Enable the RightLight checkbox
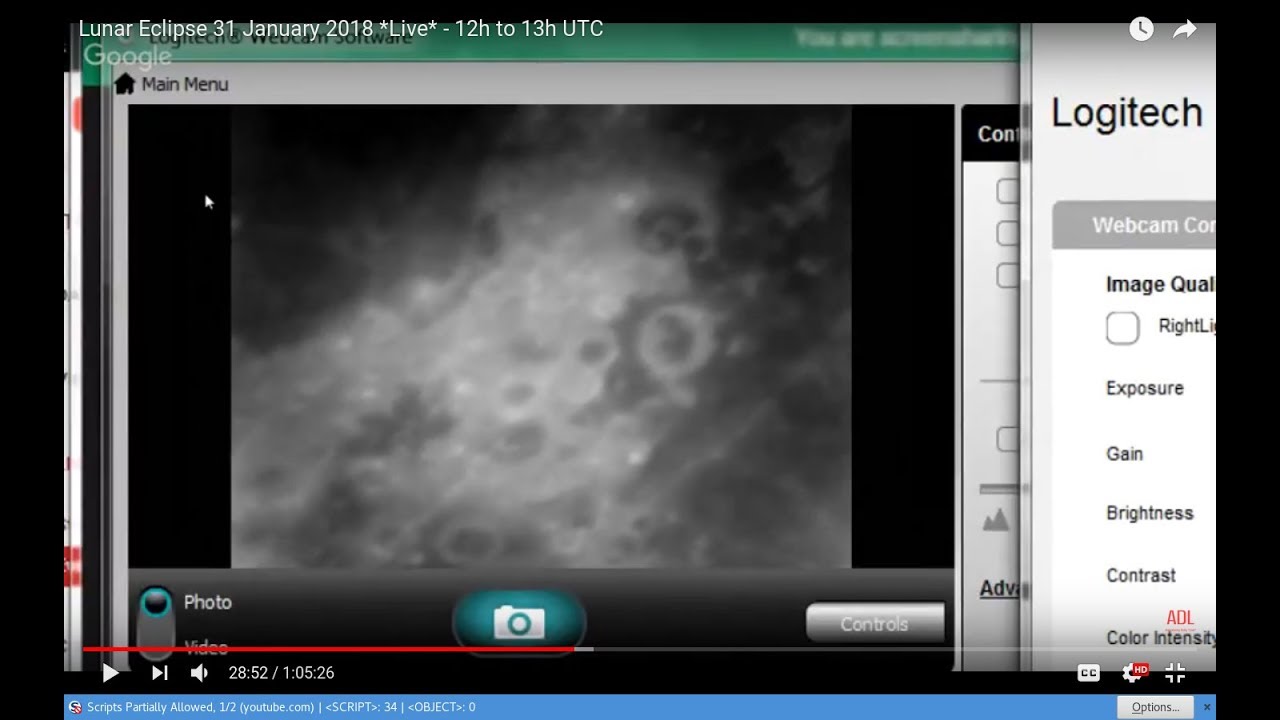1280x720 pixels. click(x=1122, y=327)
